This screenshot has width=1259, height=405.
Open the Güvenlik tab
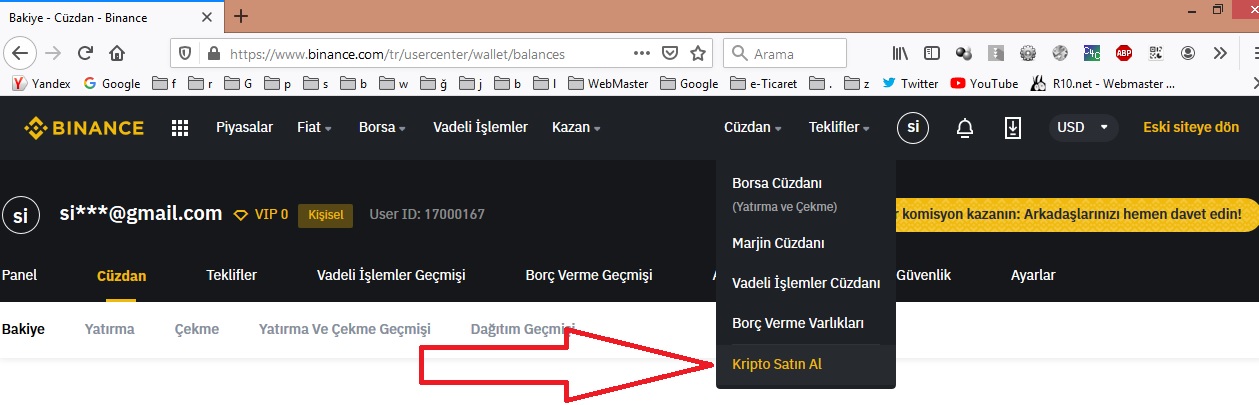(x=923, y=275)
